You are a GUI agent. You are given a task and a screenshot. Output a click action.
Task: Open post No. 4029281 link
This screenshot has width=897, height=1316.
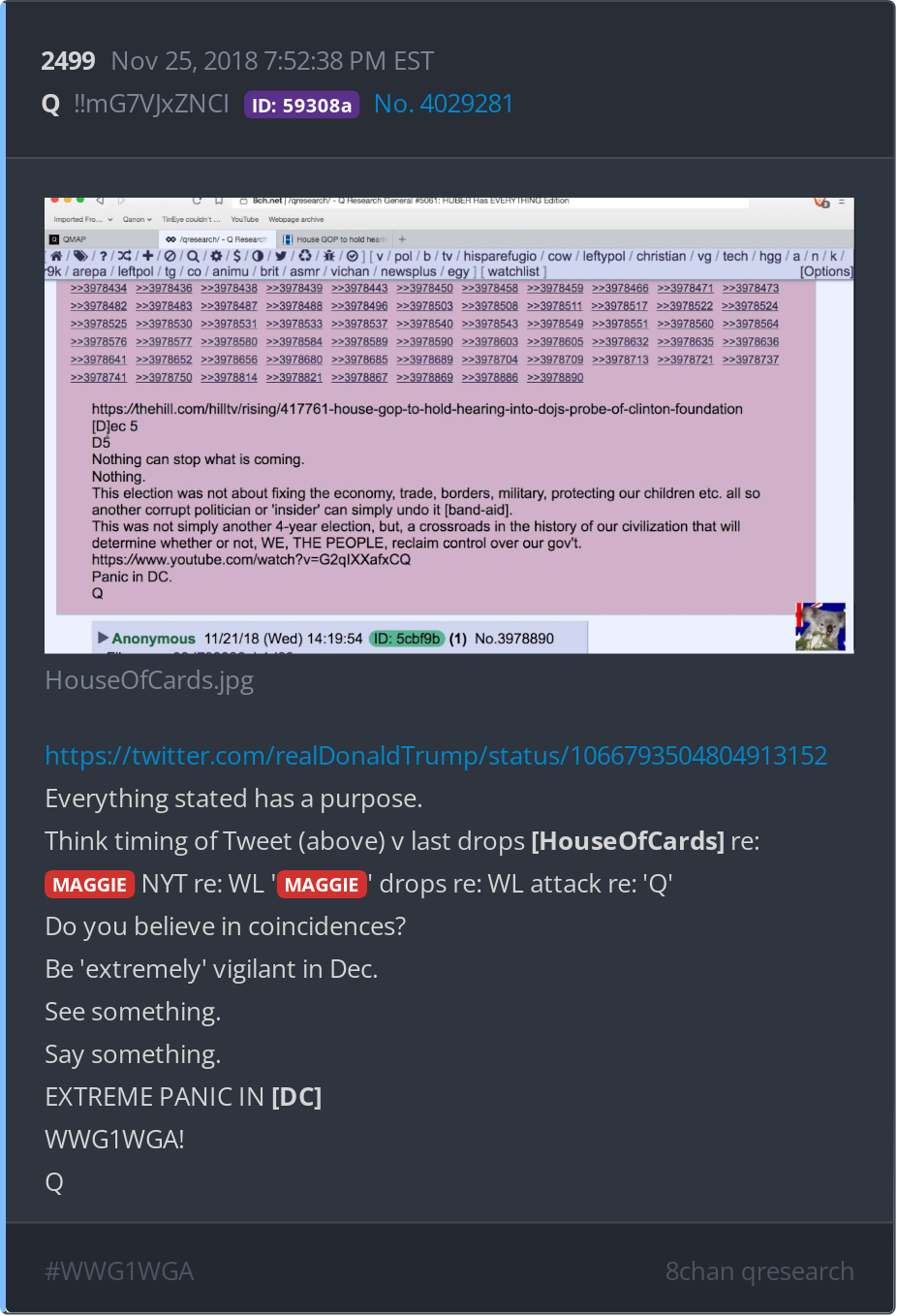coord(444,104)
